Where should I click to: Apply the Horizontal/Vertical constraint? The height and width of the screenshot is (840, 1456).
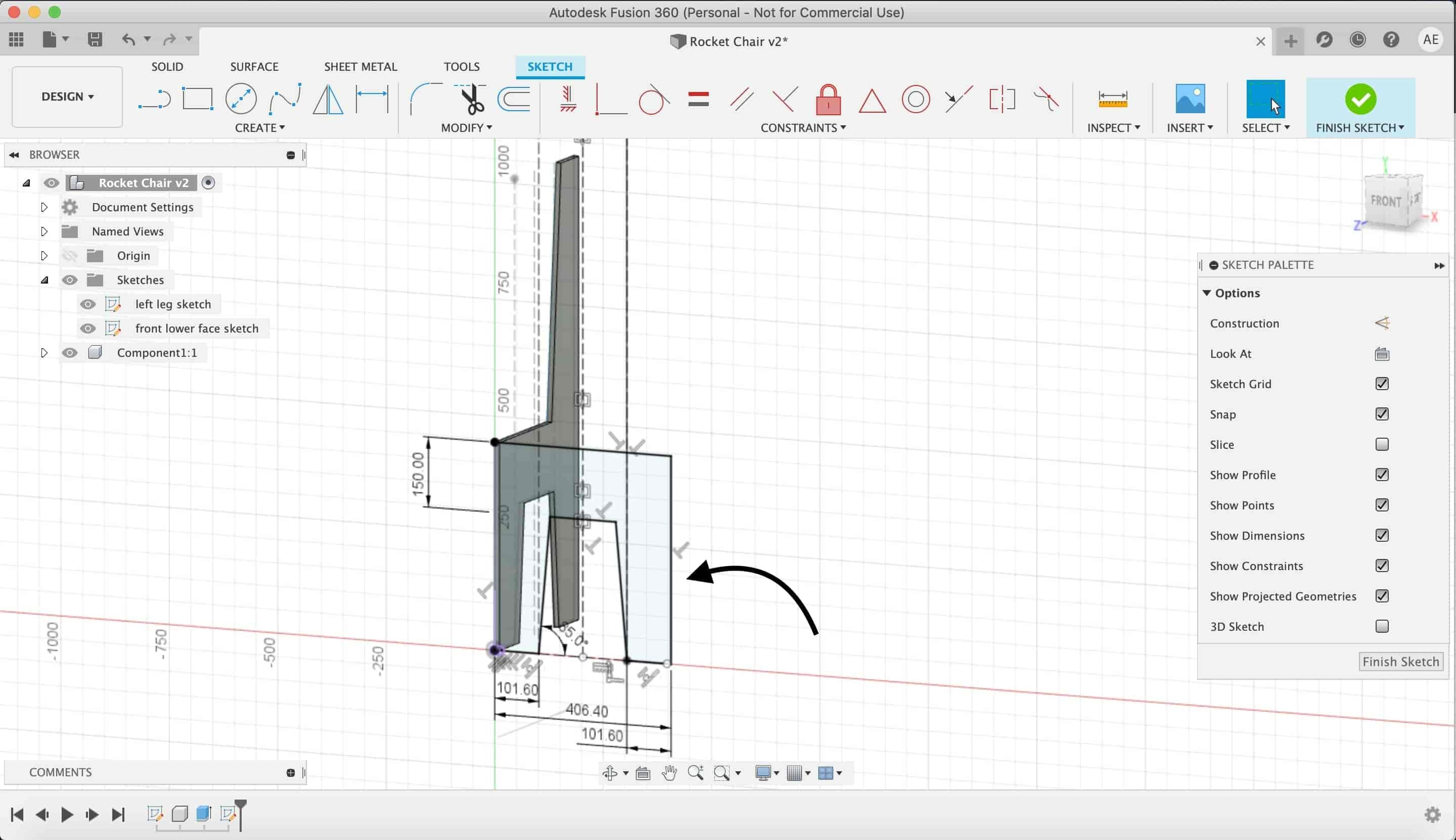568,99
